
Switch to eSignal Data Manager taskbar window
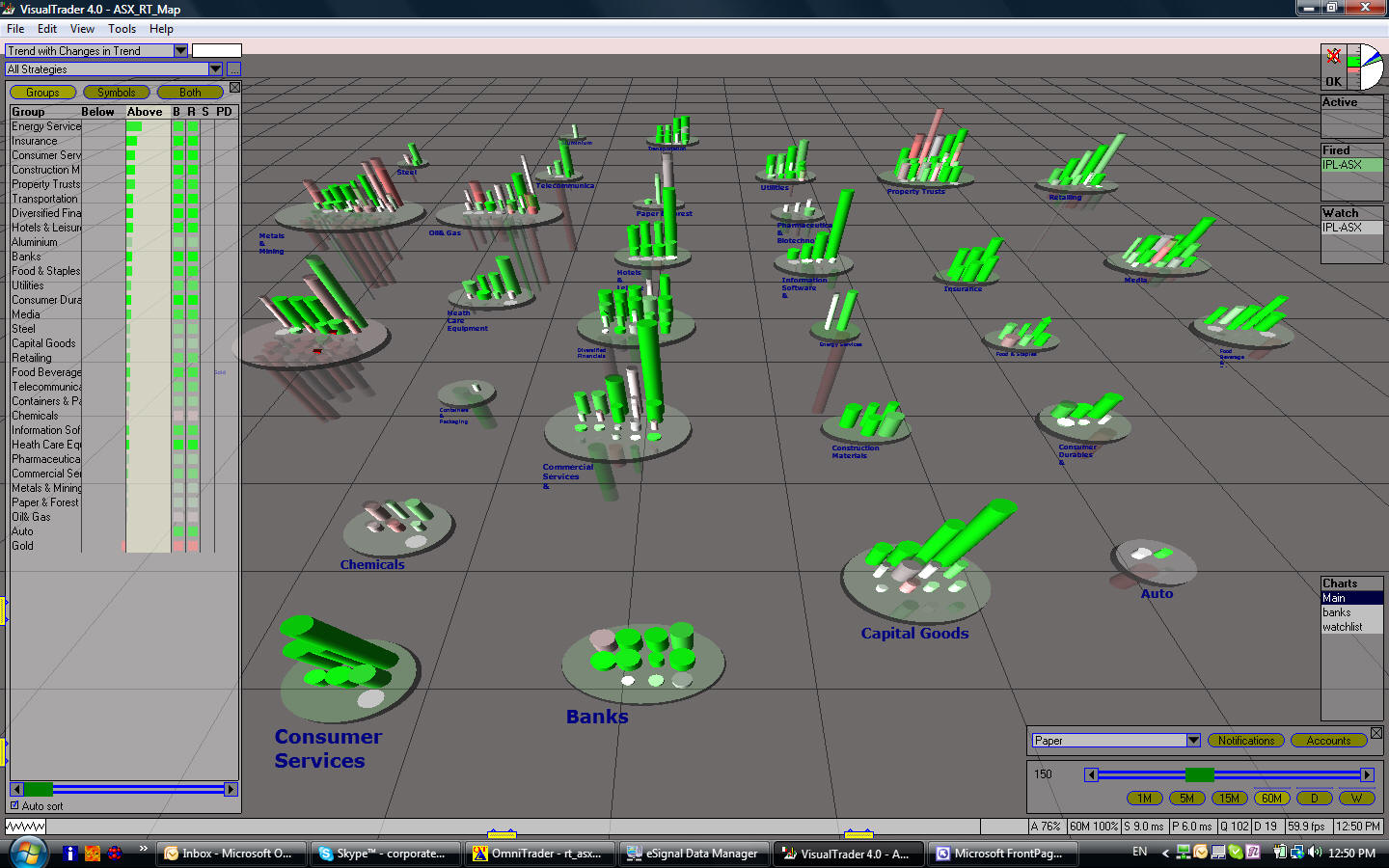click(694, 854)
